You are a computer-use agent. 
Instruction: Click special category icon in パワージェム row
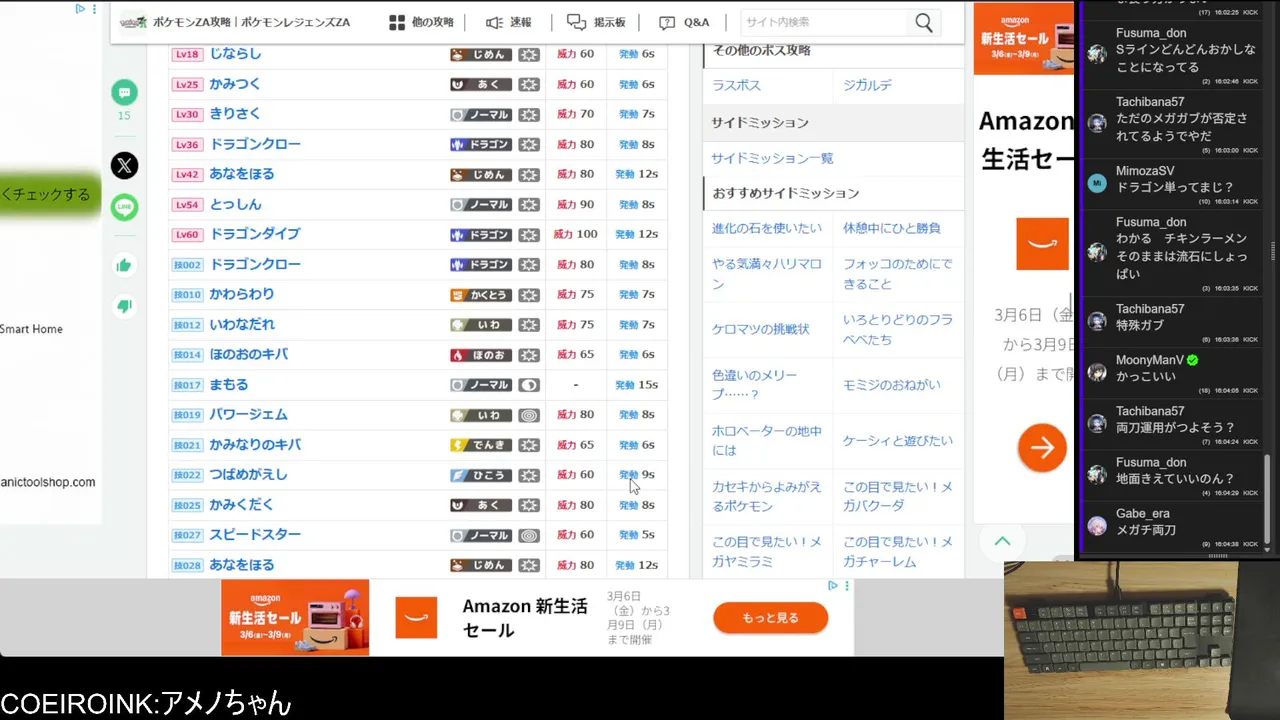click(529, 414)
